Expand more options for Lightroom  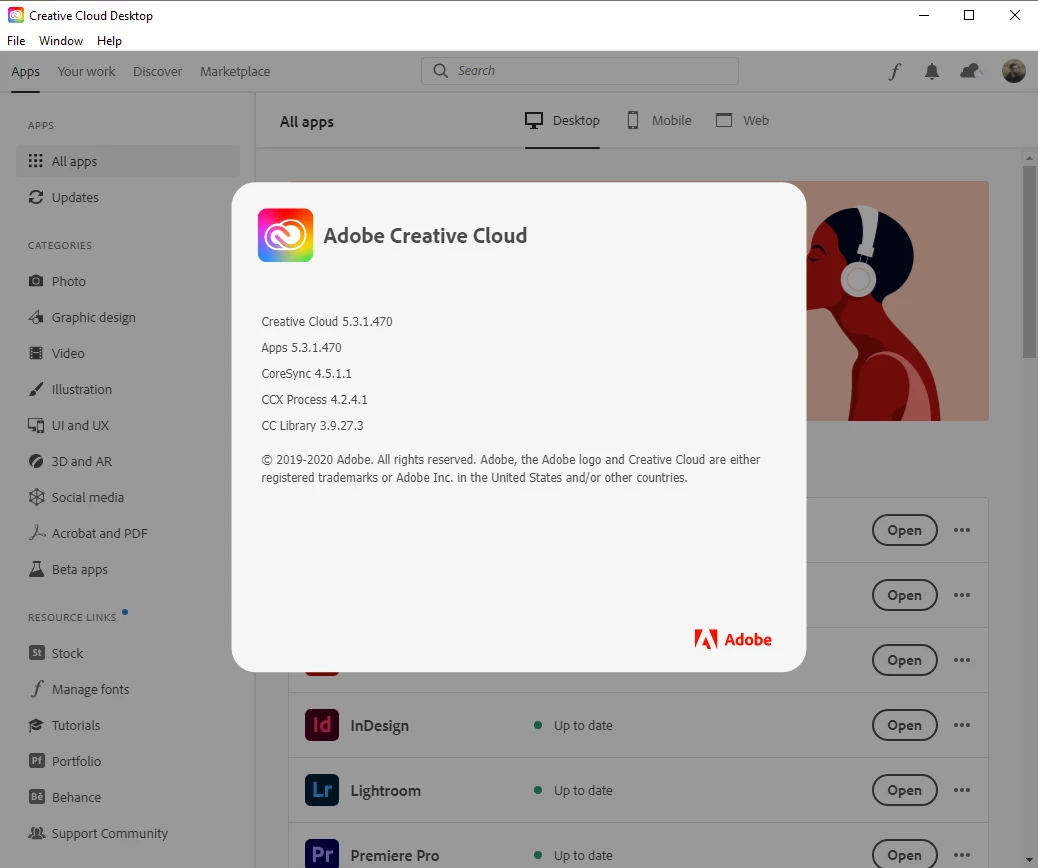pos(962,790)
